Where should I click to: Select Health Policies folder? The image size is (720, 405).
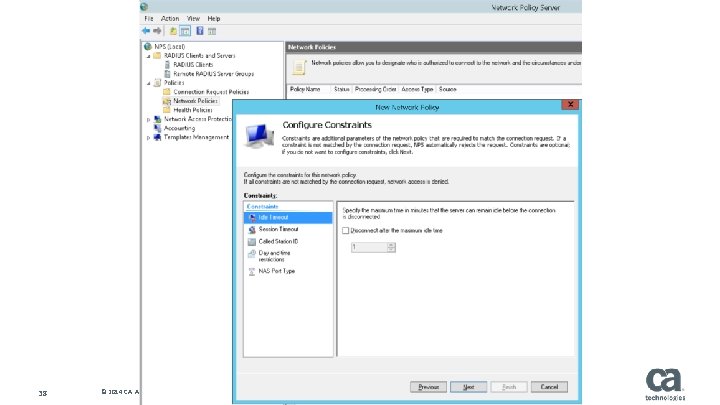(193, 110)
